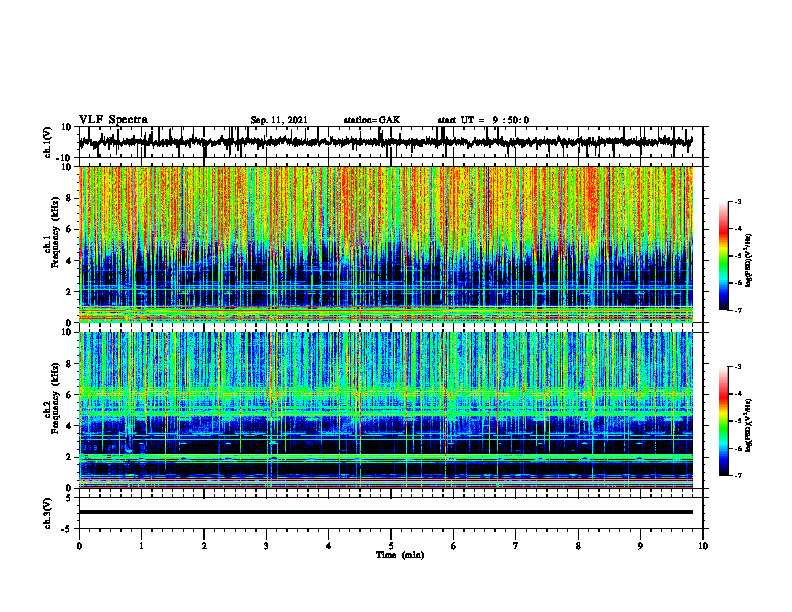Click the "Time (min)" x-axis label
792x612 pixels.
pos(400,555)
